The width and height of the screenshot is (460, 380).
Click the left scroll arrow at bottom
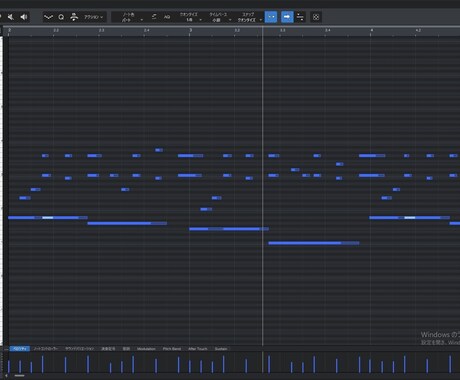pyautogui.click(x=6, y=376)
